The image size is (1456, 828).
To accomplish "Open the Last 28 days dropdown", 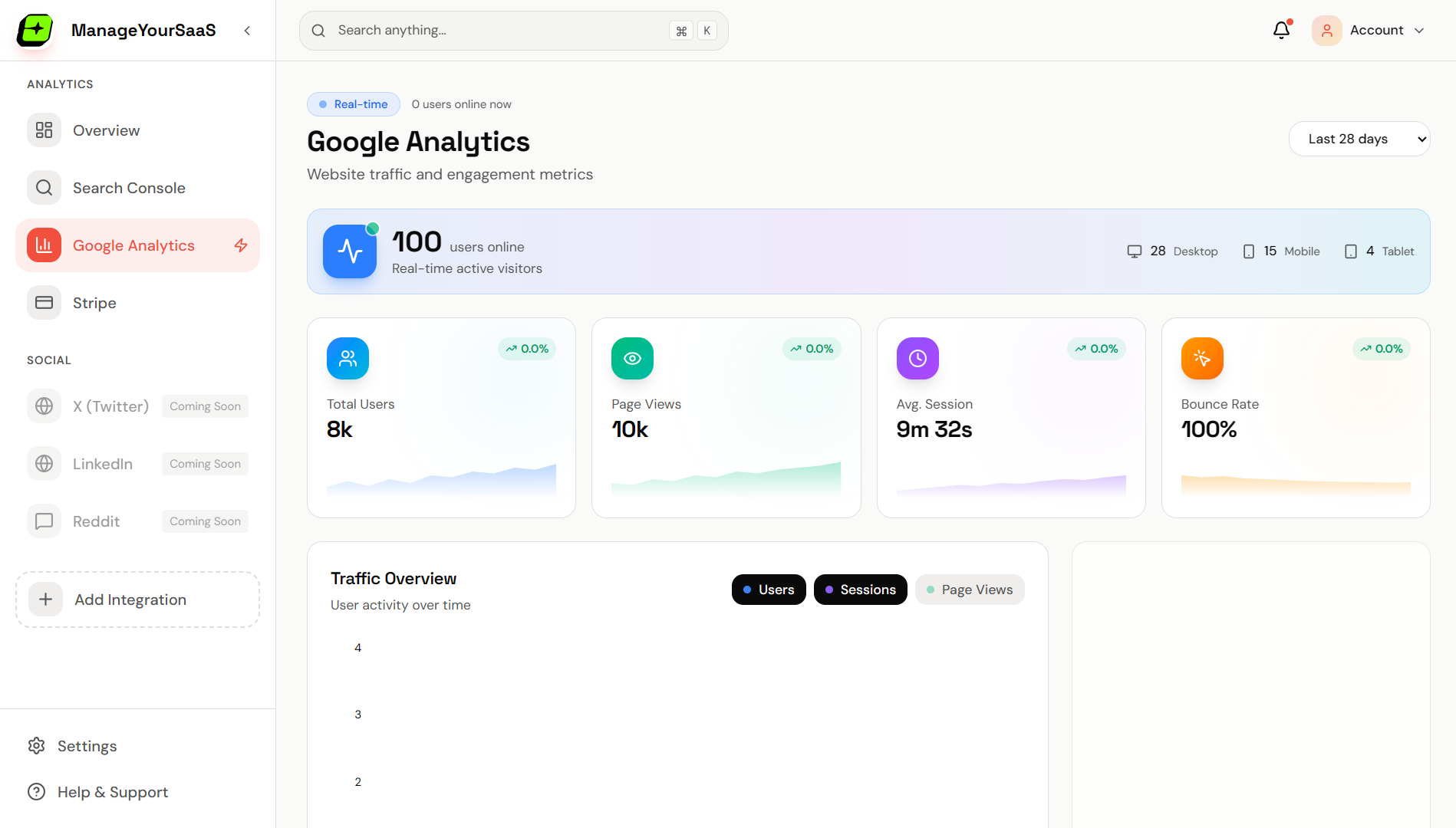I will (x=1359, y=139).
